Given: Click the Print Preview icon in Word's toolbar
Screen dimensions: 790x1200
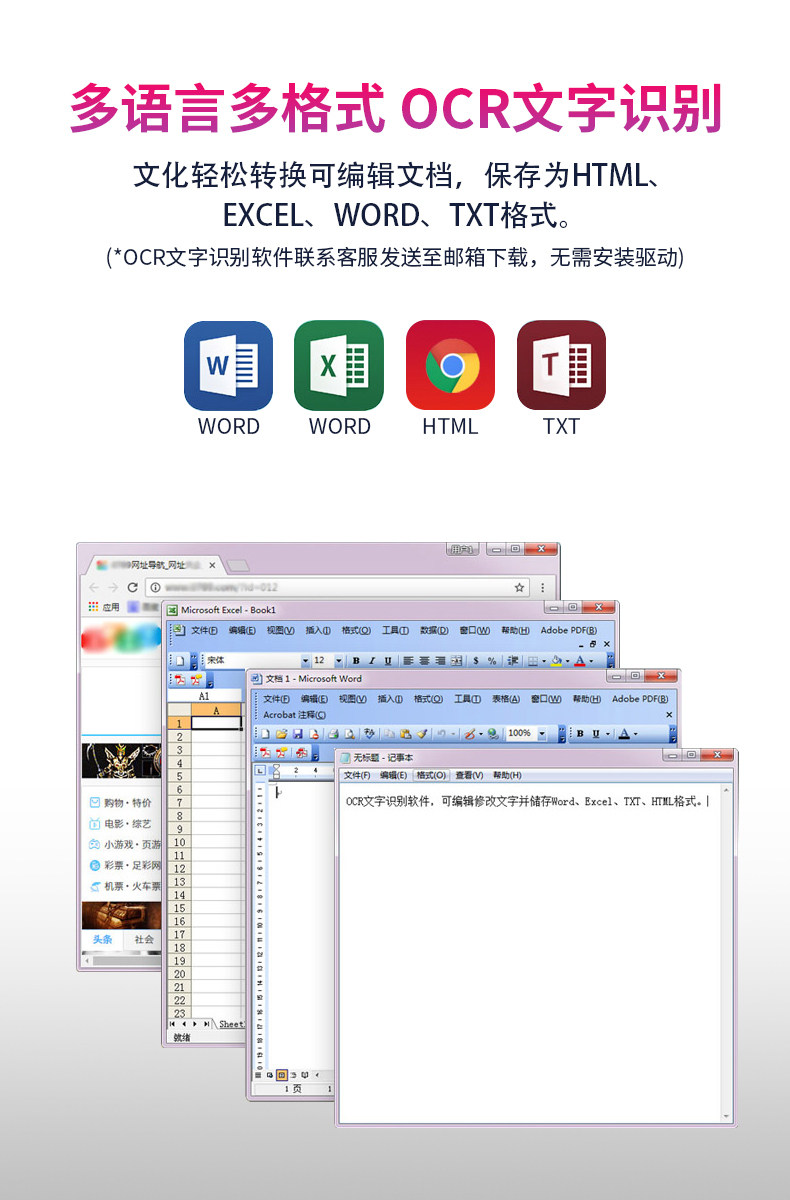Looking at the screenshot, I should (348, 734).
